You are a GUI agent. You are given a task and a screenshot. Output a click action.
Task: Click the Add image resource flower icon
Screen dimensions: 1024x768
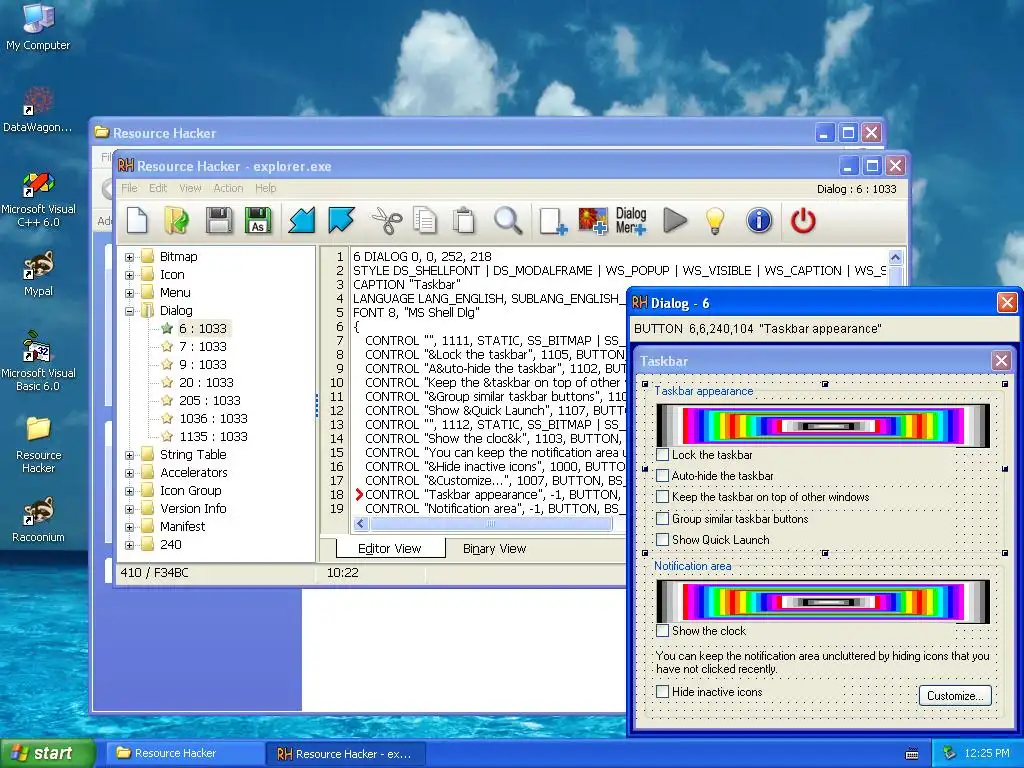tap(592, 220)
